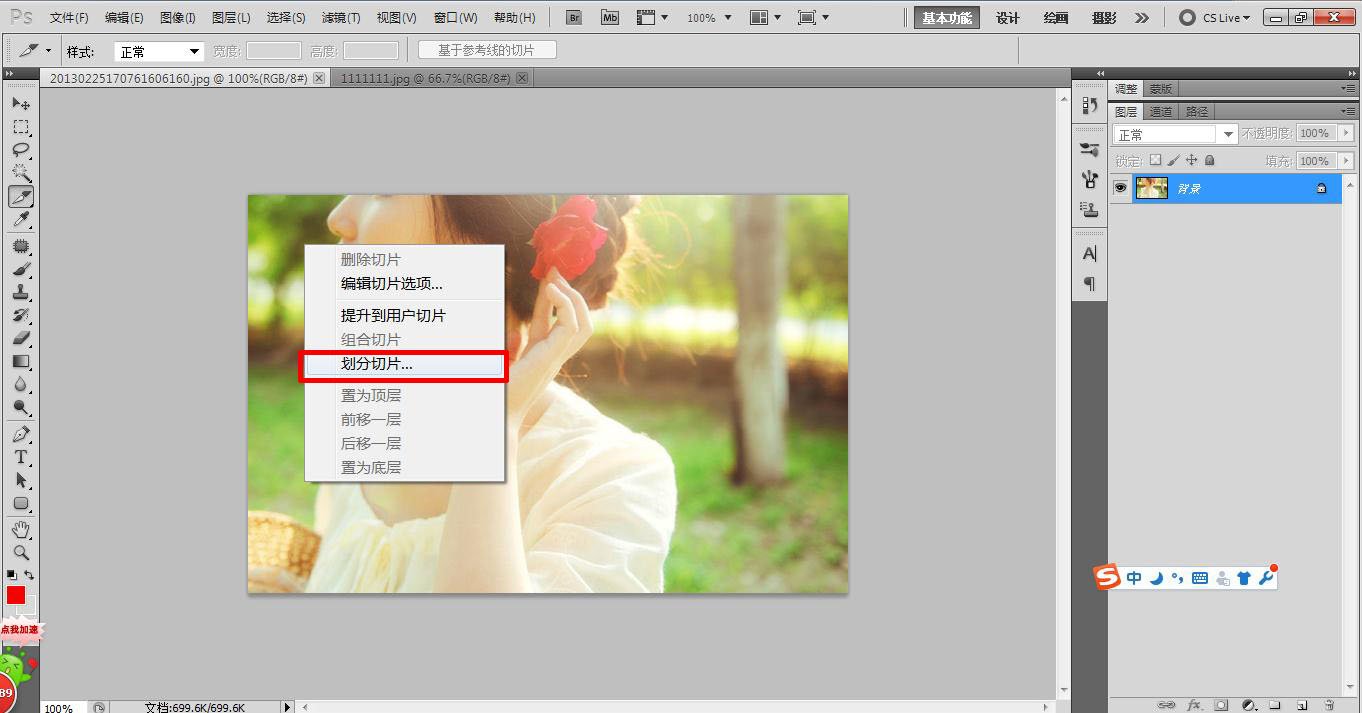Select the Brush tool
Viewport: 1362px width, 713px height.
click(21, 269)
